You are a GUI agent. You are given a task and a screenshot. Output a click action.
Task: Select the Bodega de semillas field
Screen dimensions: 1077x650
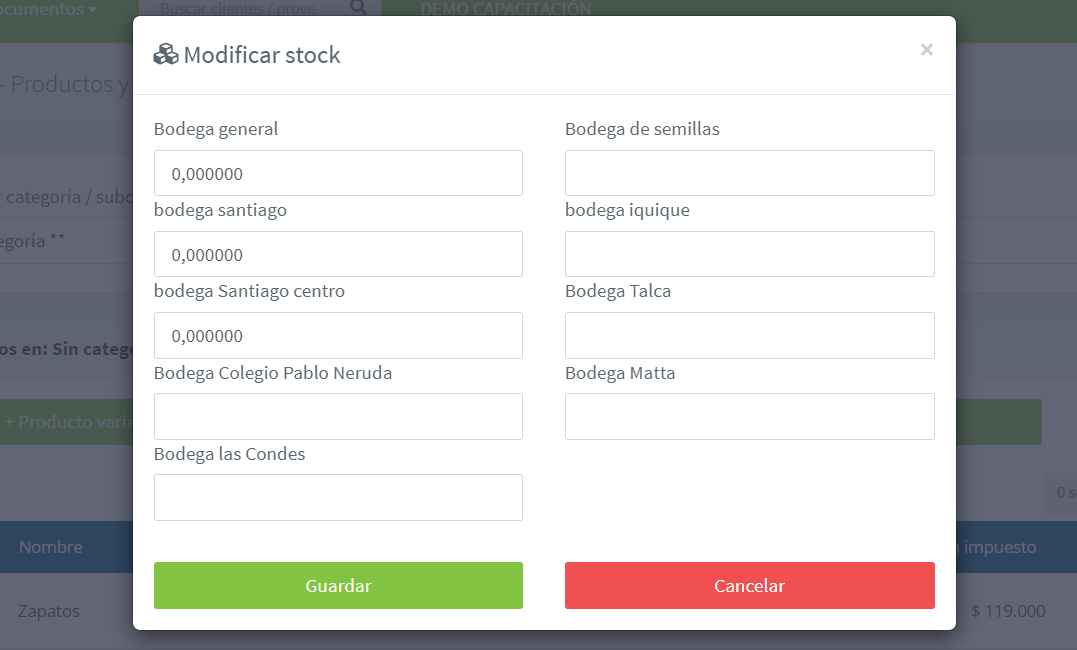click(749, 173)
